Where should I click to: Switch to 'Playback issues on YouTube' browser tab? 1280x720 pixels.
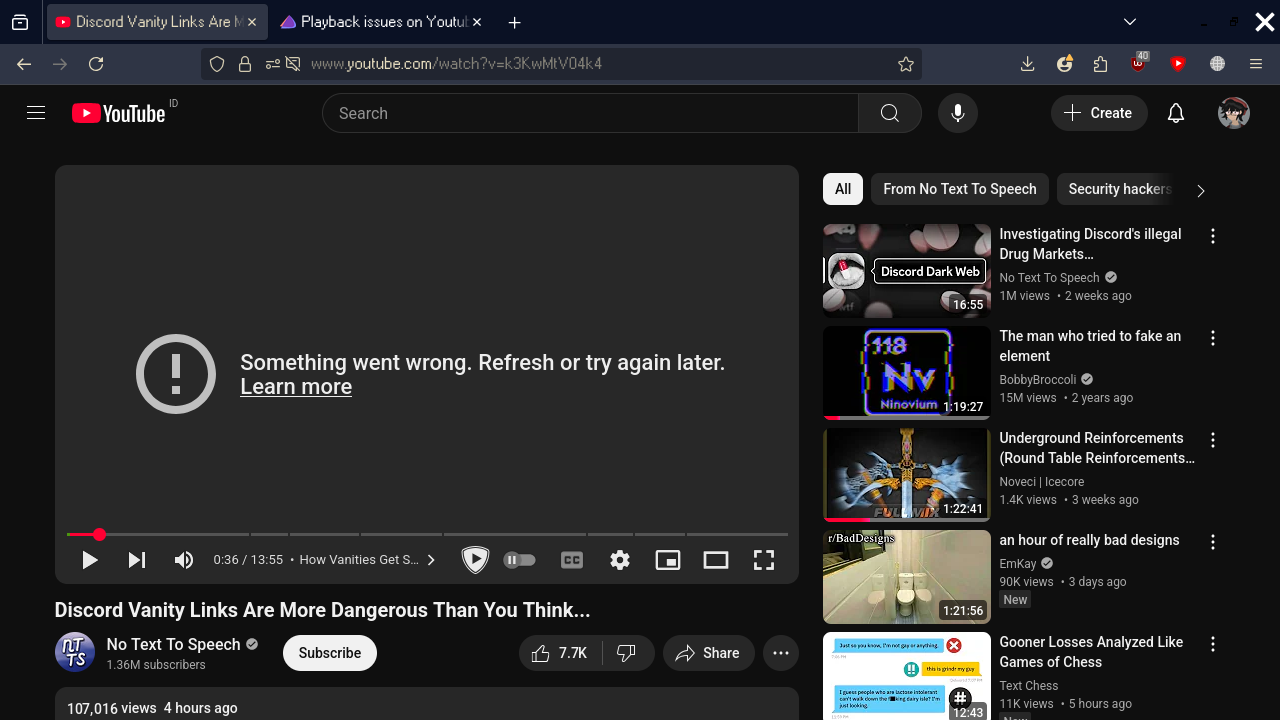380,22
